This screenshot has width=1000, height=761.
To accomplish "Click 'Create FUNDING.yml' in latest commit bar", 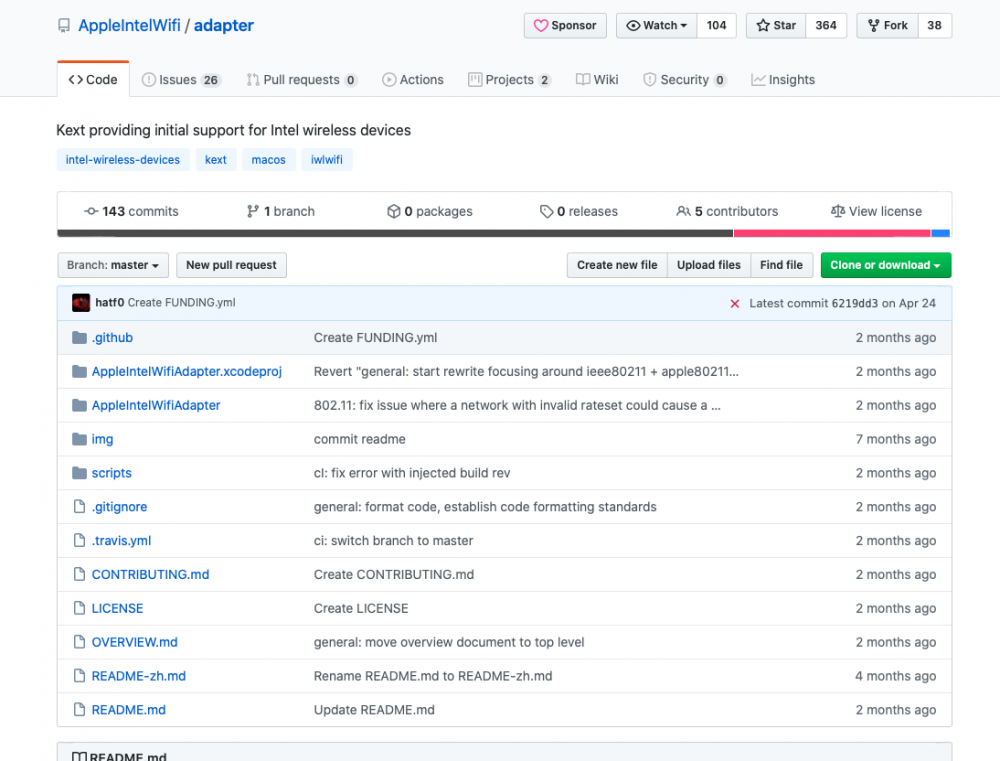I will [x=182, y=302].
